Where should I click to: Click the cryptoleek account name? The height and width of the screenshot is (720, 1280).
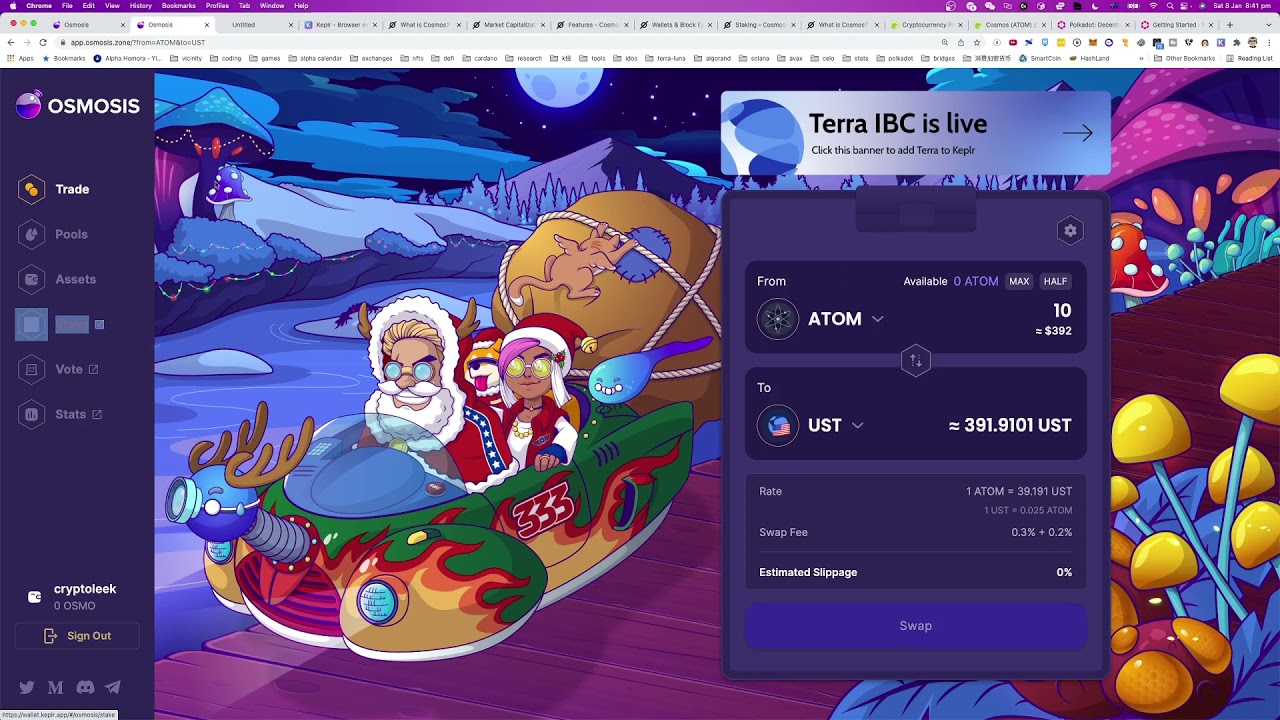(85, 589)
